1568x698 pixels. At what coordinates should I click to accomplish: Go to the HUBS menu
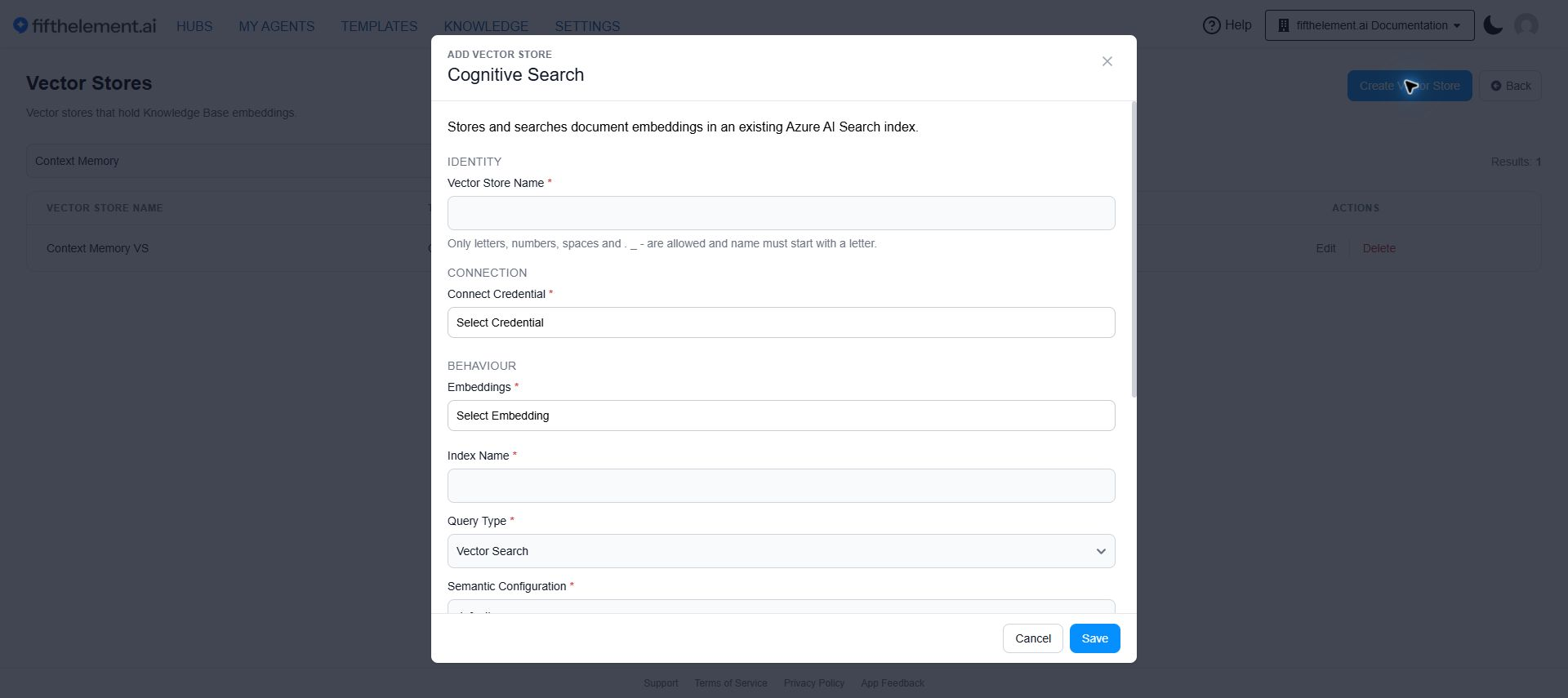pos(194,26)
